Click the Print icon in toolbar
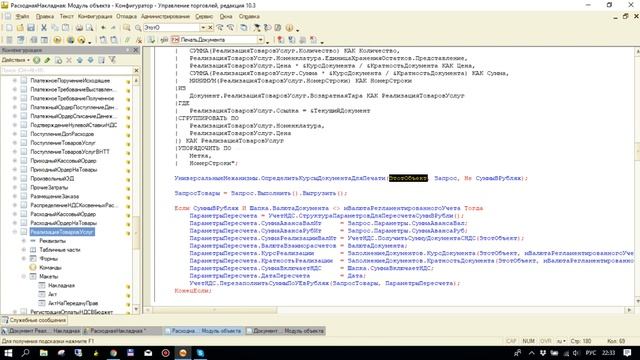The height and width of the screenshot is (360, 640). [x=79, y=28]
